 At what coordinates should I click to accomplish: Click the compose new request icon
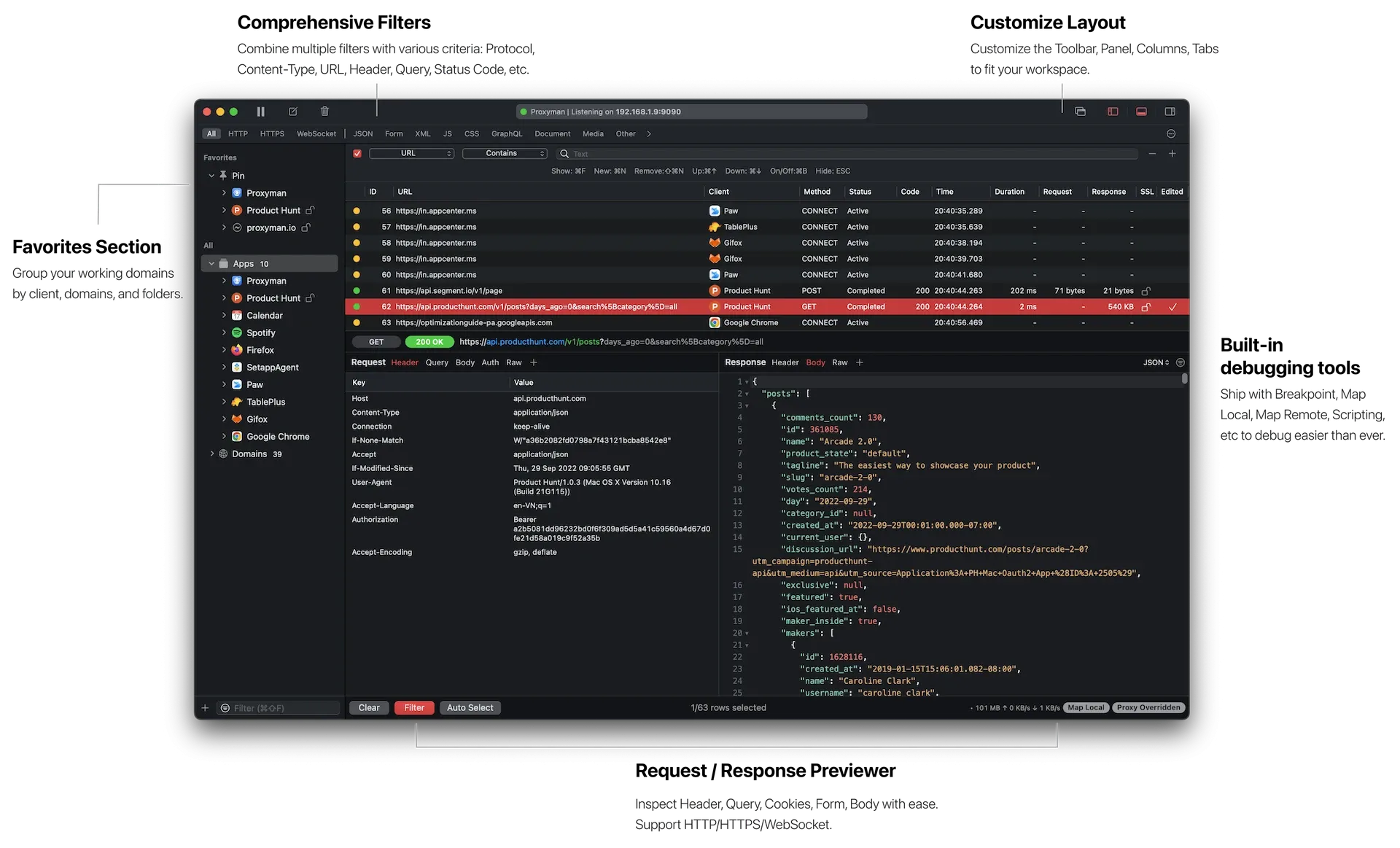(x=293, y=112)
